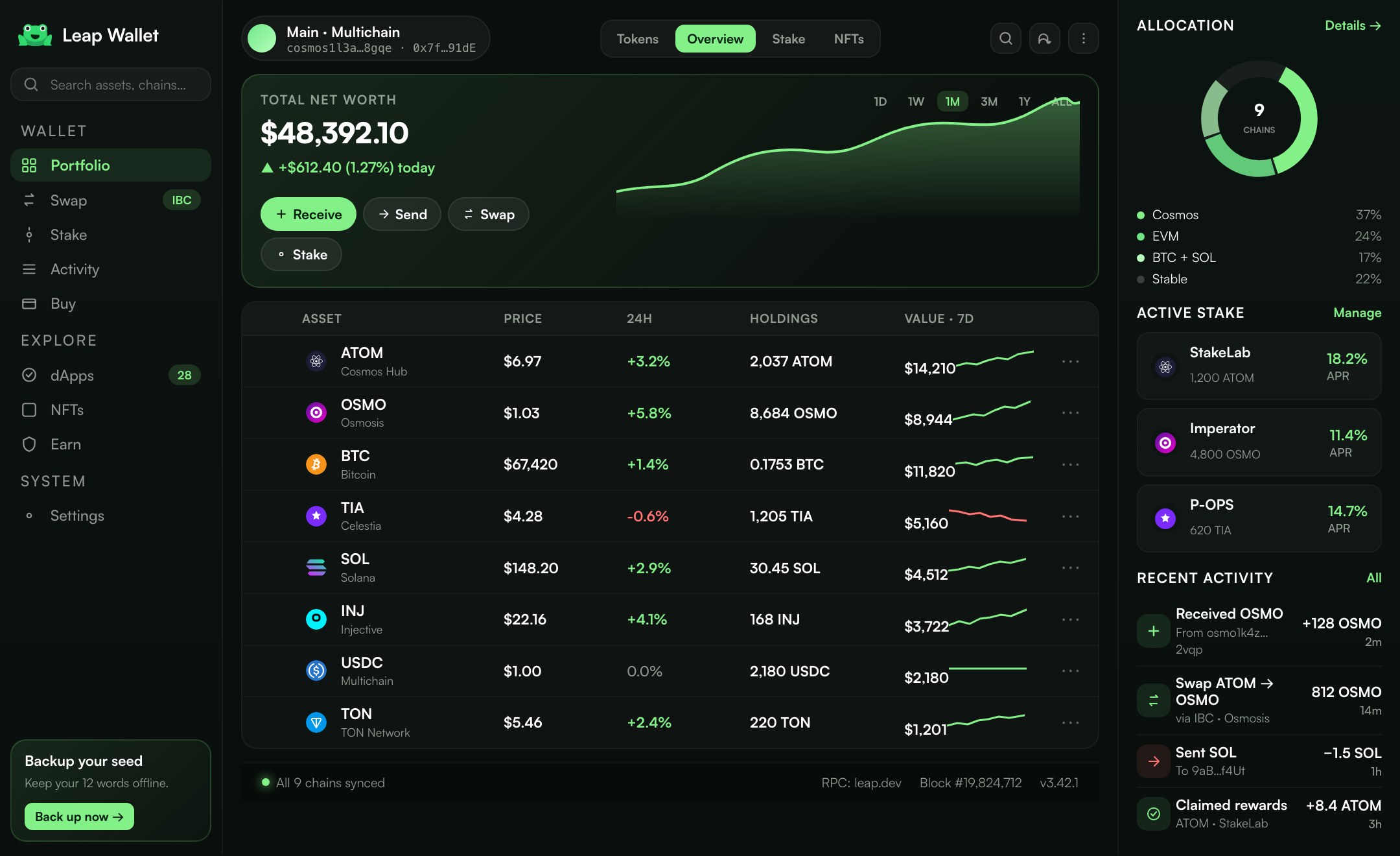Switch to the top NFTs tab
The width and height of the screenshot is (1400, 856).
[849, 39]
